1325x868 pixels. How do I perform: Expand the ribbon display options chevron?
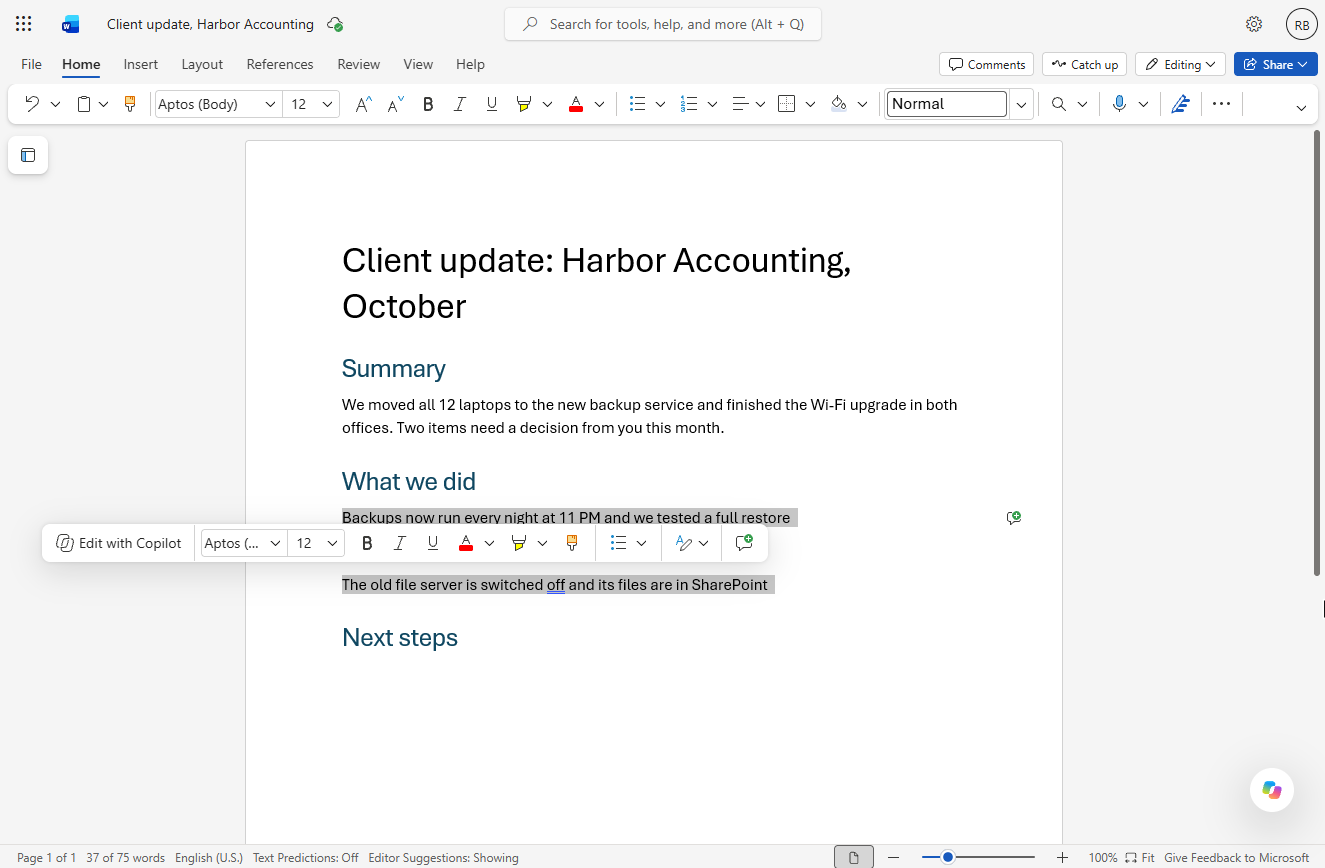pos(1301,108)
